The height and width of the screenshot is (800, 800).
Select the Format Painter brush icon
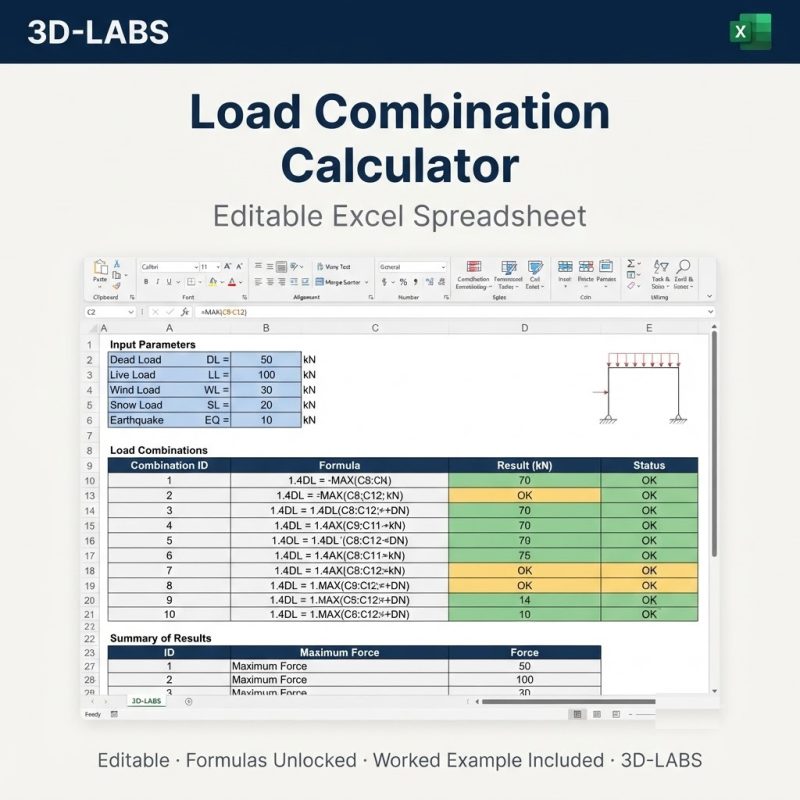[x=117, y=286]
